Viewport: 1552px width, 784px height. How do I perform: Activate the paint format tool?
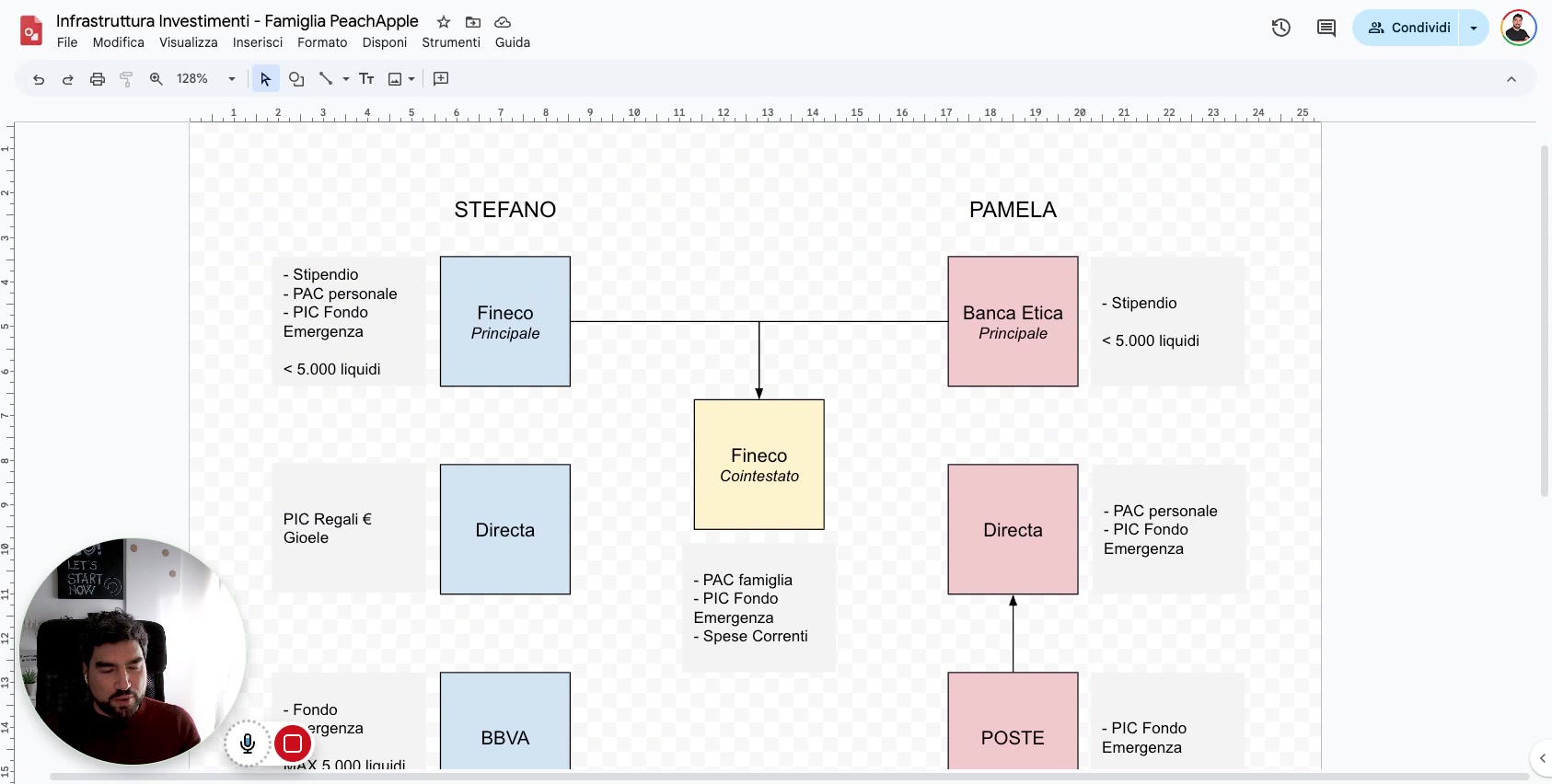127,79
